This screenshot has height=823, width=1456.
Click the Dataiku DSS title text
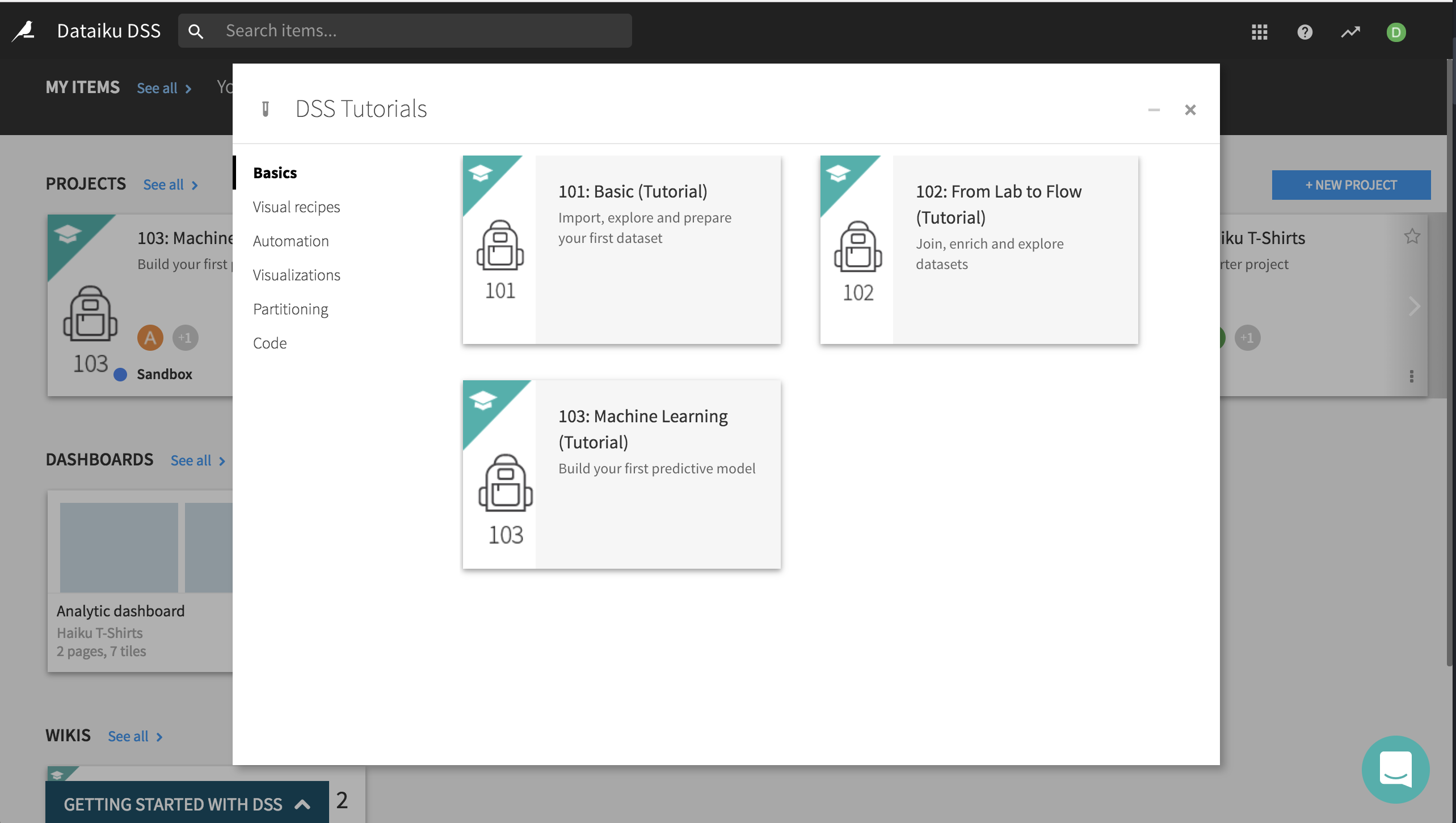pyautogui.click(x=109, y=31)
